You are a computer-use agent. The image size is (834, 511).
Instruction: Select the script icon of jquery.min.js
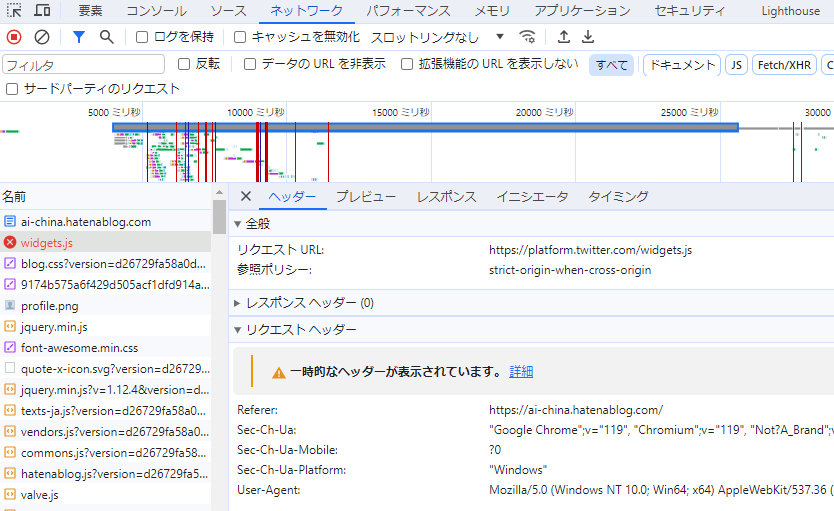10,326
